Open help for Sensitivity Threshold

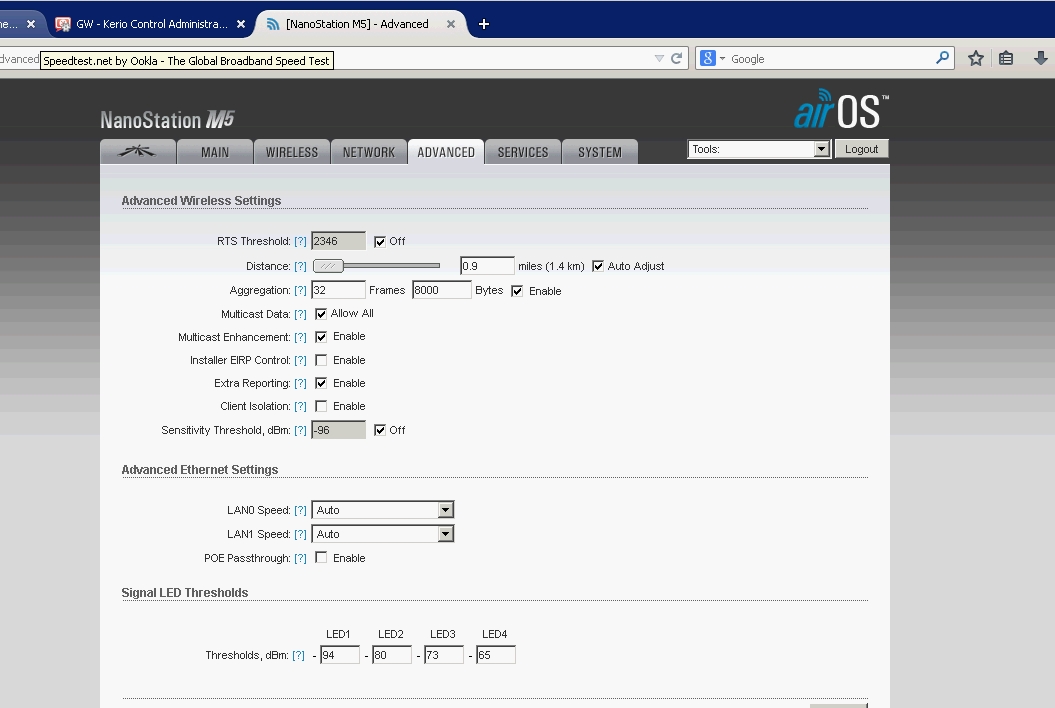300,431
